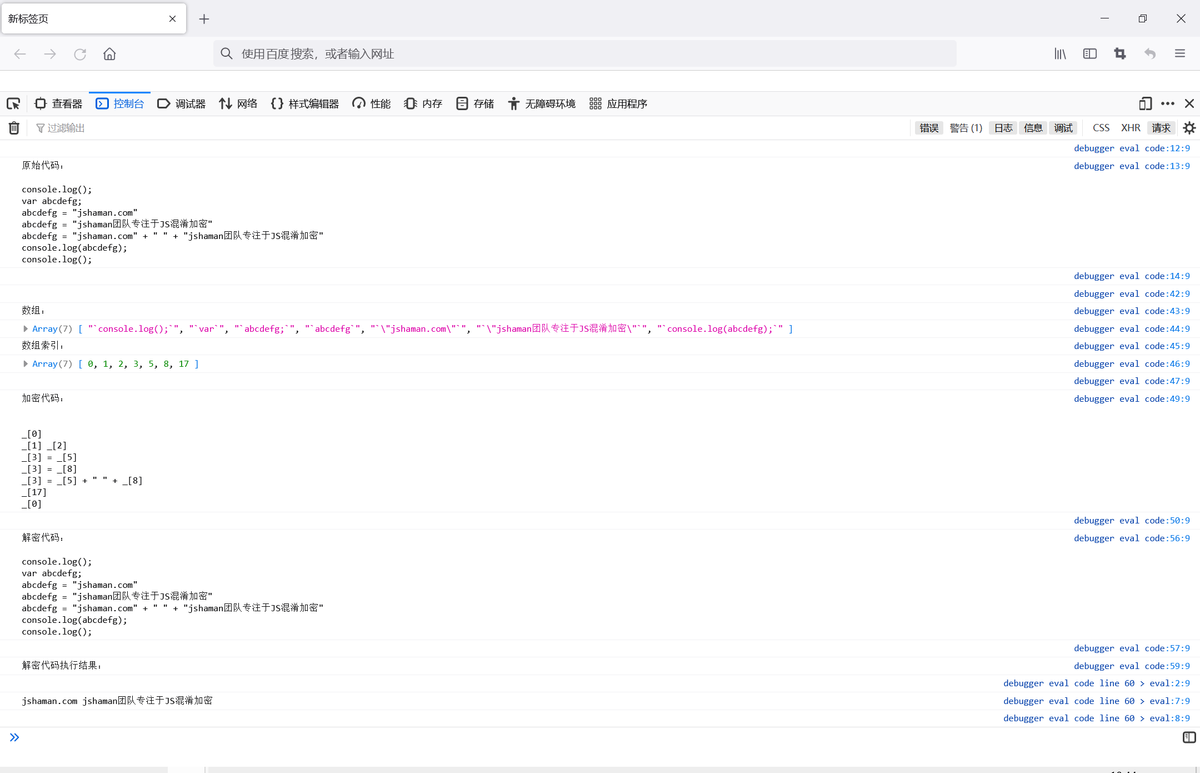The image size is (1200, 773).
Task: Activate the element picker tool
Action: pos(13,103)
